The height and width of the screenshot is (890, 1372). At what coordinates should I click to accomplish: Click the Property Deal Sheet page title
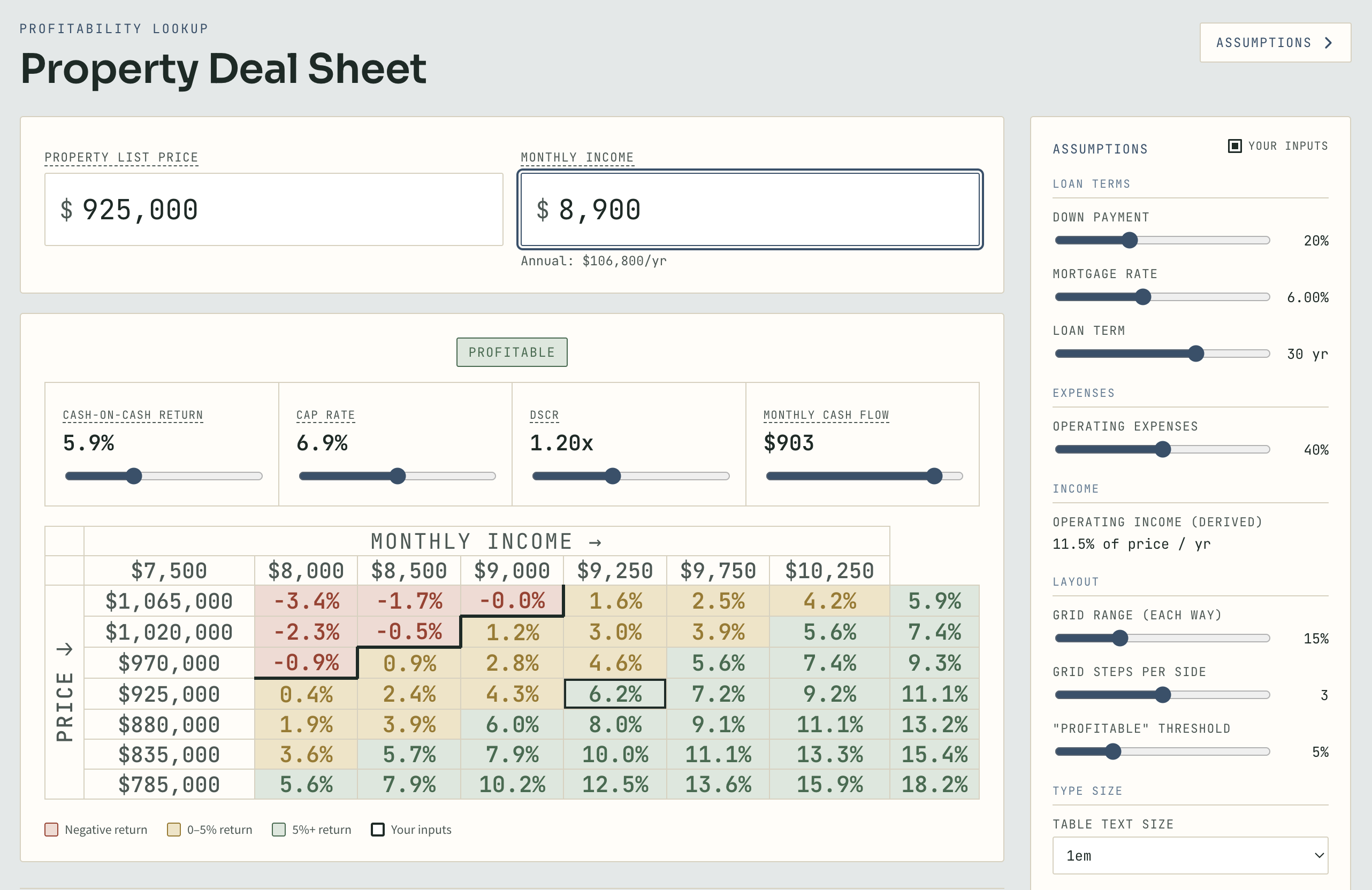[x=224, y=68]
